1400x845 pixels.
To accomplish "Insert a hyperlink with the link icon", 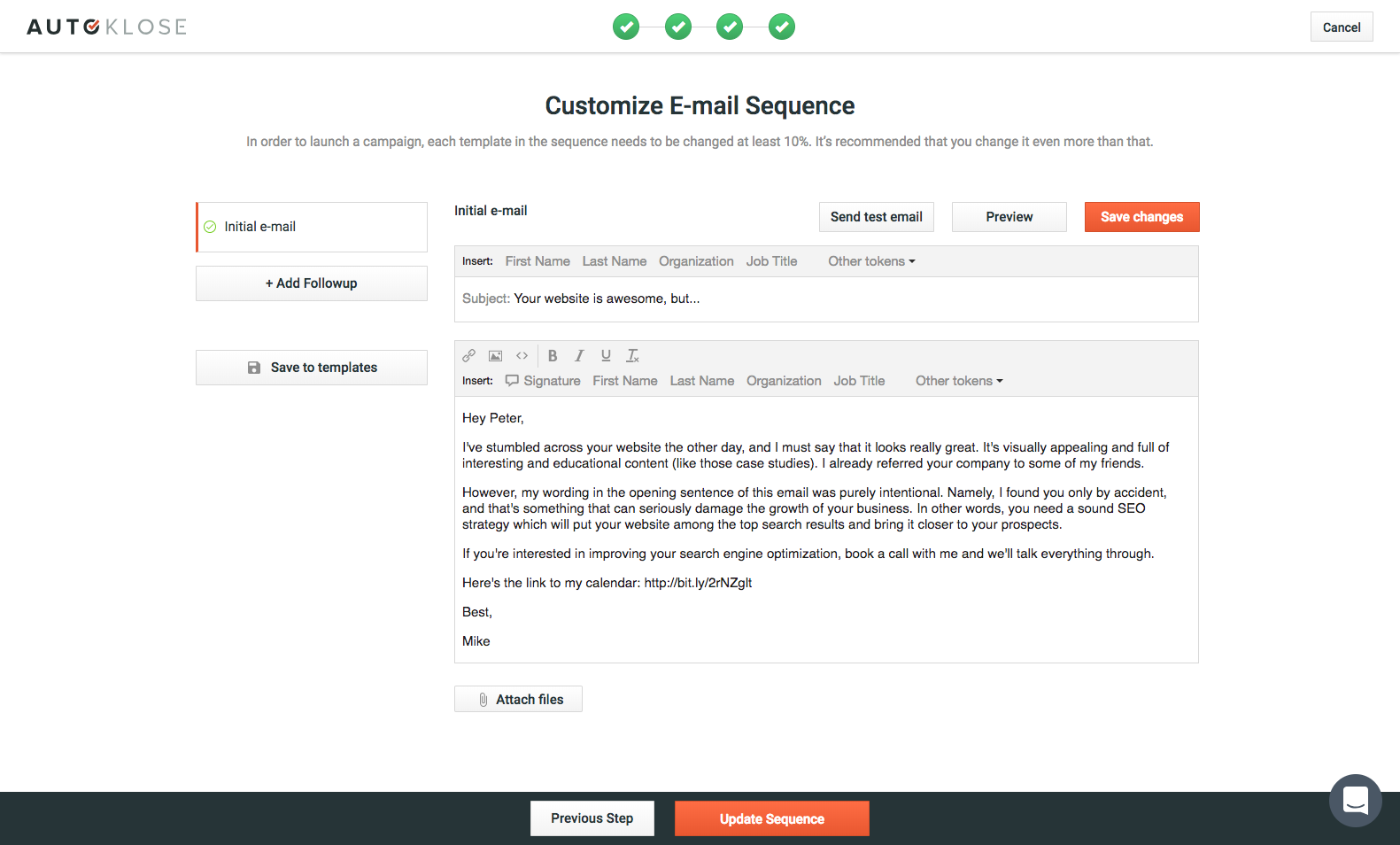I will tap(469, 355).
